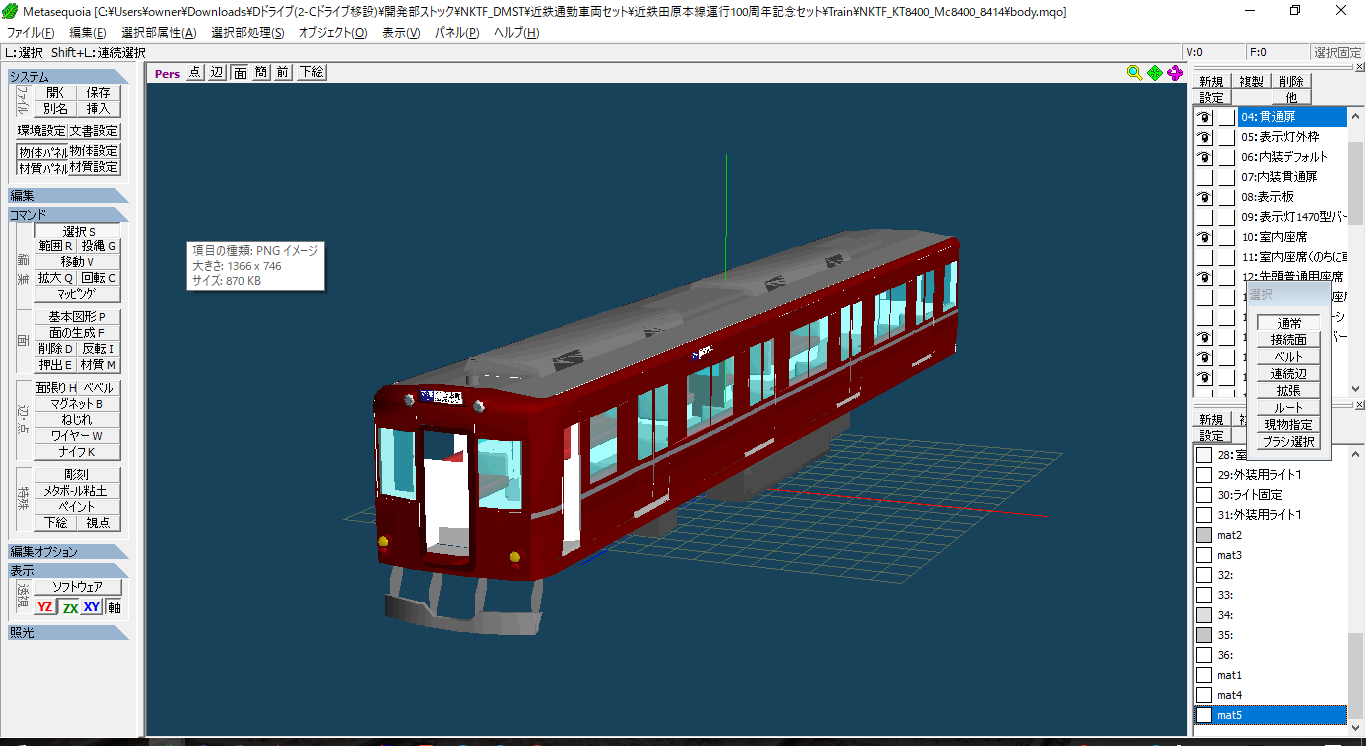The image size is (1366, 746).
Task: Open the 他 menu in object panel
Action: tap(1291, 97)
